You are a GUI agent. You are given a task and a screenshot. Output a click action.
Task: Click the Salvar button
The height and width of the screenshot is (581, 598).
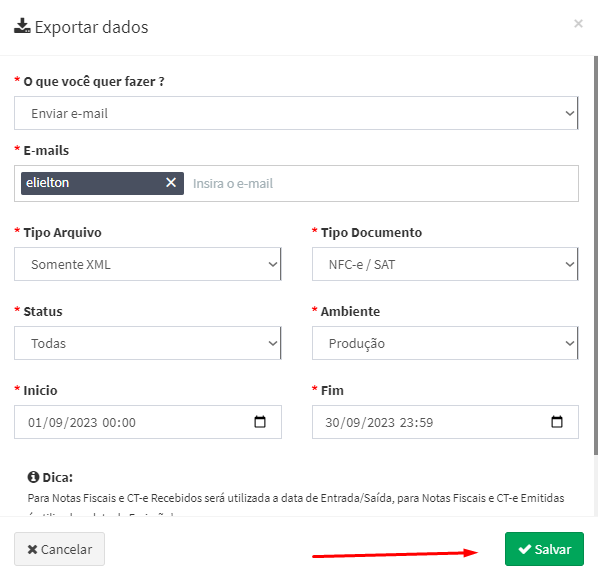(544, 549)
